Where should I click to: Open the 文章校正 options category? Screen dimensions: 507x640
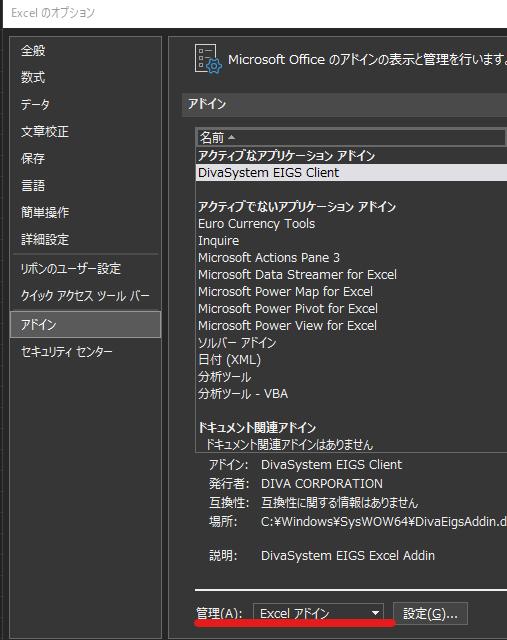85,131
